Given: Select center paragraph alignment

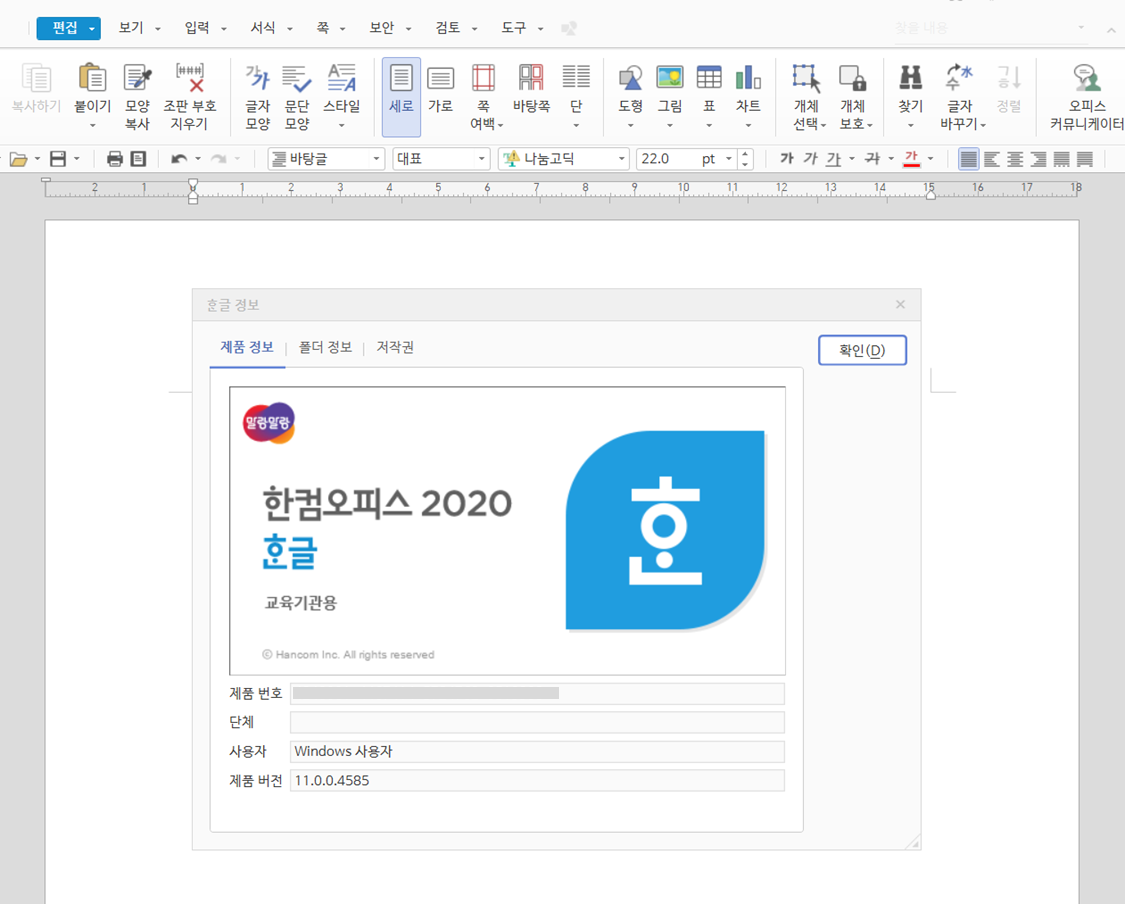Looking at the screenshot, I should tap(1015, 159).
